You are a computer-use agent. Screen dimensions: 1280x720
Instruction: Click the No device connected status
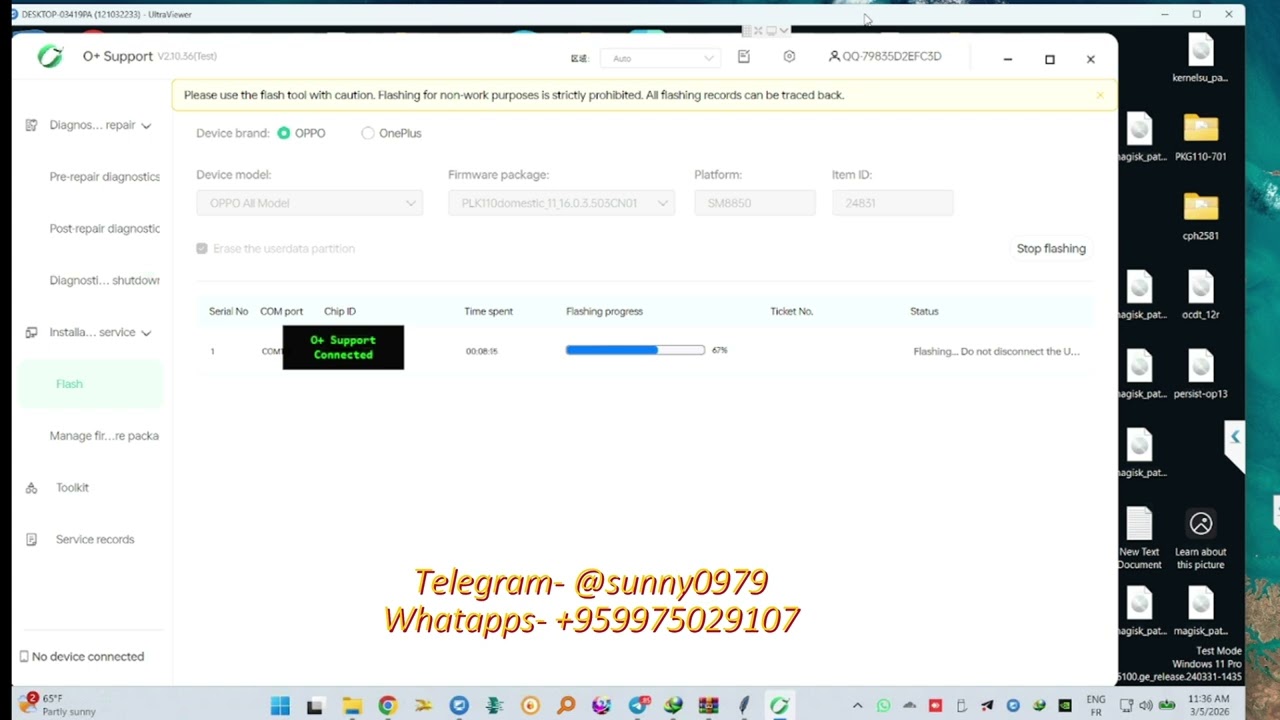(82, 657)
